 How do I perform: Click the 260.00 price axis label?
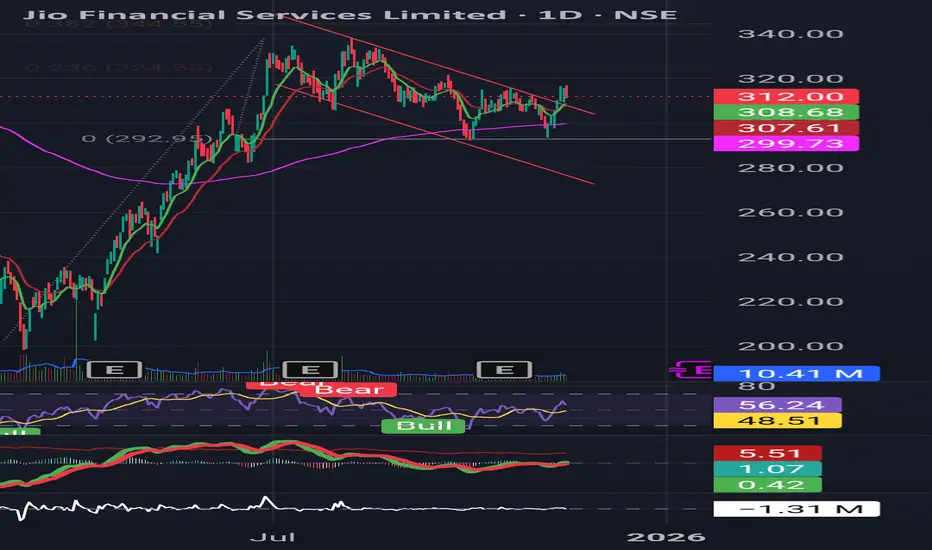click(x=791, y=212)
